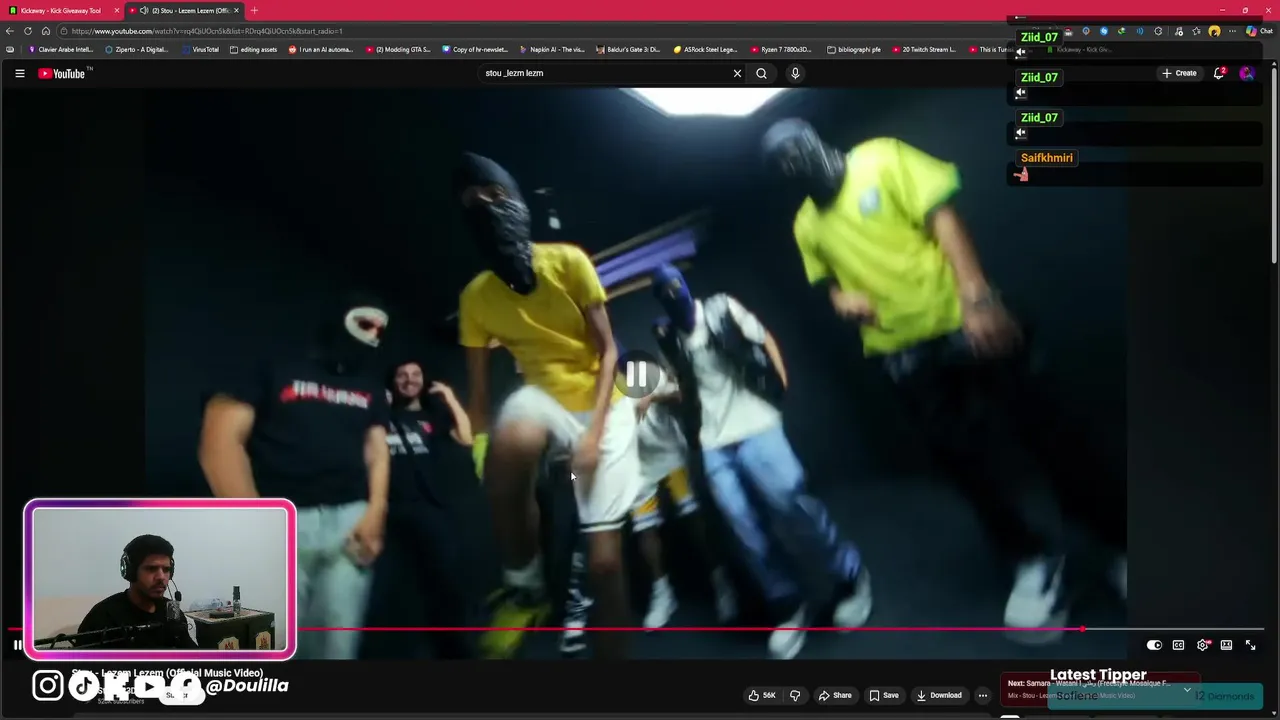Start voice search with the microphone
The height and width of the screenshot is (720, 1280).
795,73
